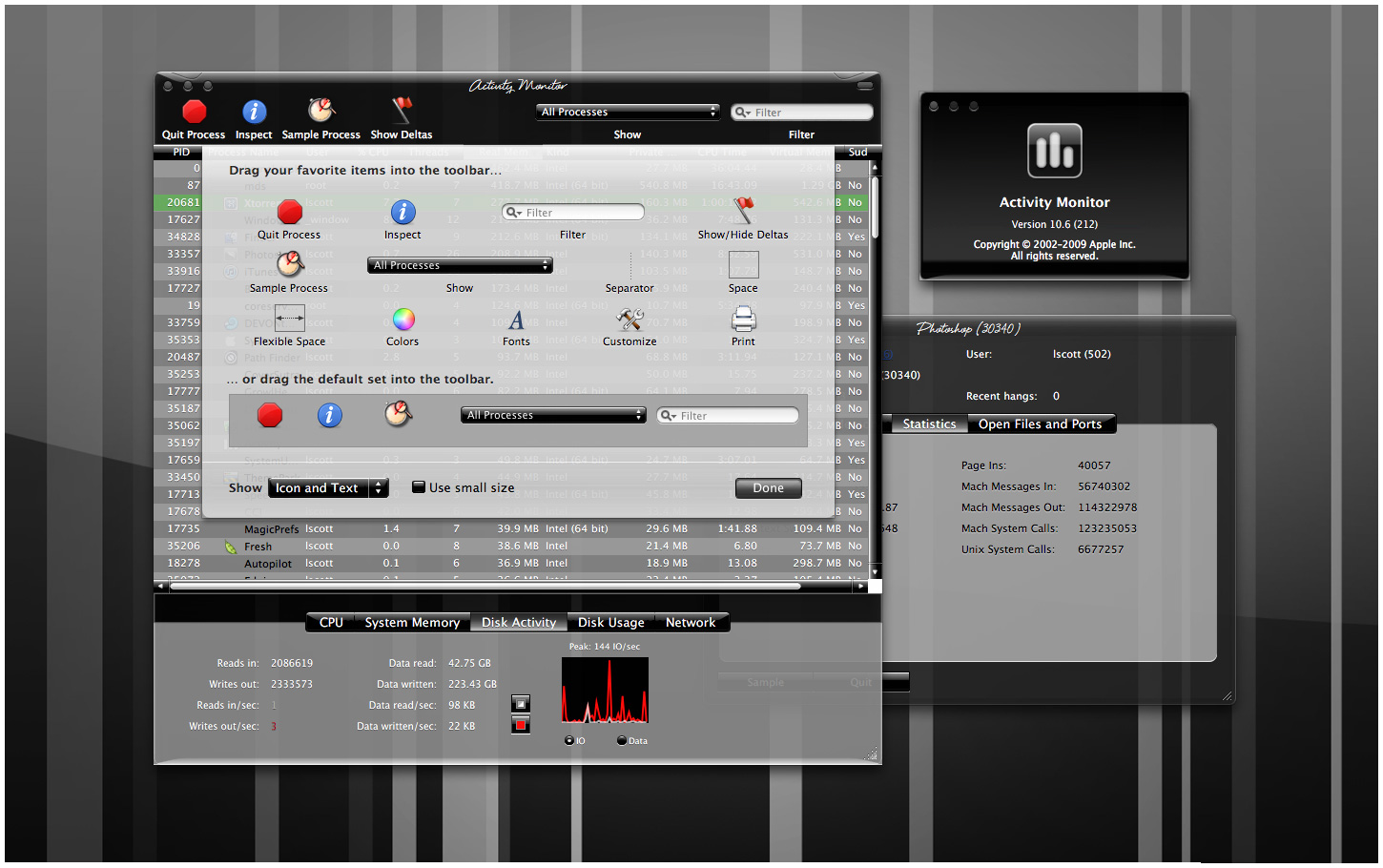
Task: Click the Sample button in Photoshop inspector
Action: [765, 682]
